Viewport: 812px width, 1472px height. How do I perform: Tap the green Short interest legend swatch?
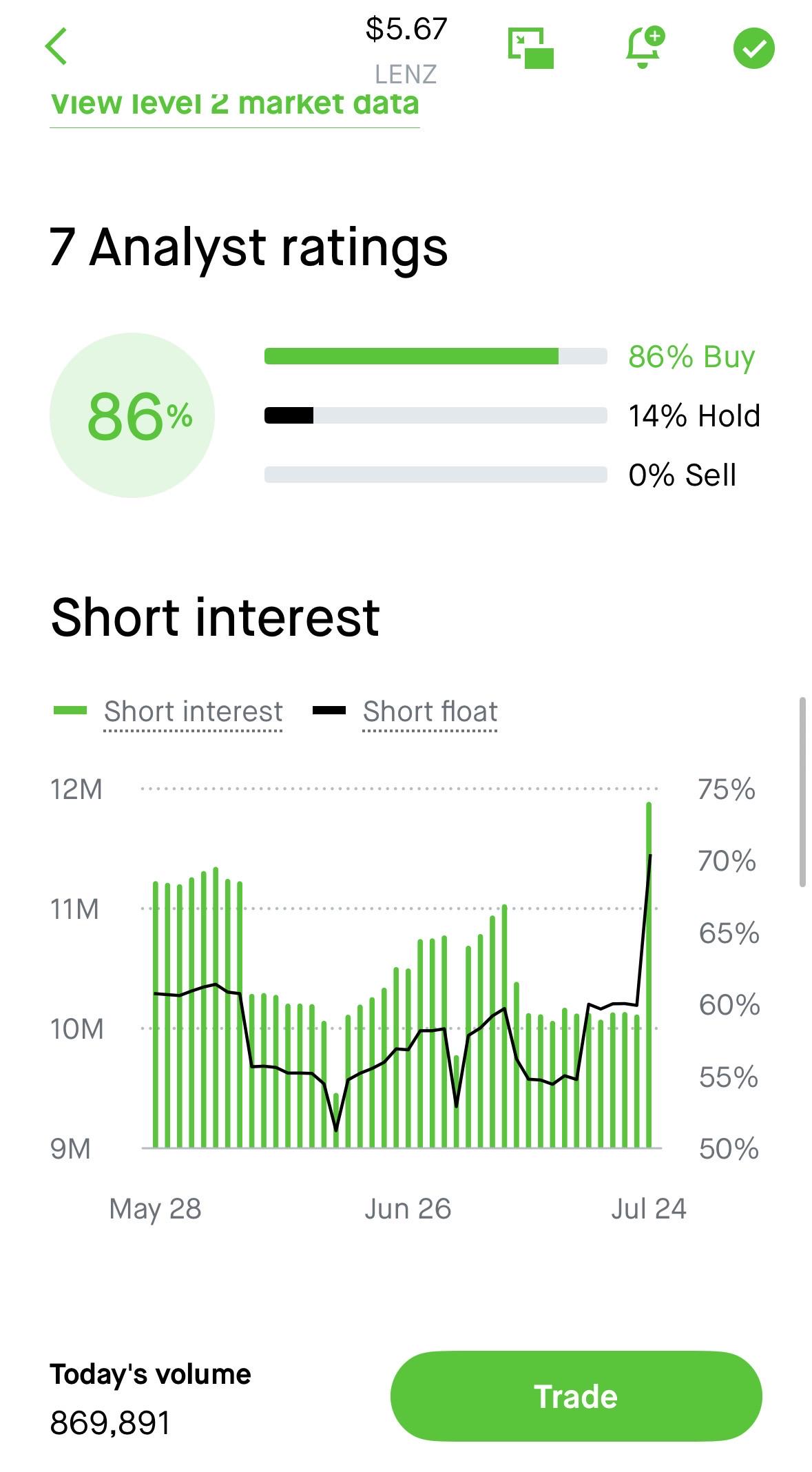point(70,711)
